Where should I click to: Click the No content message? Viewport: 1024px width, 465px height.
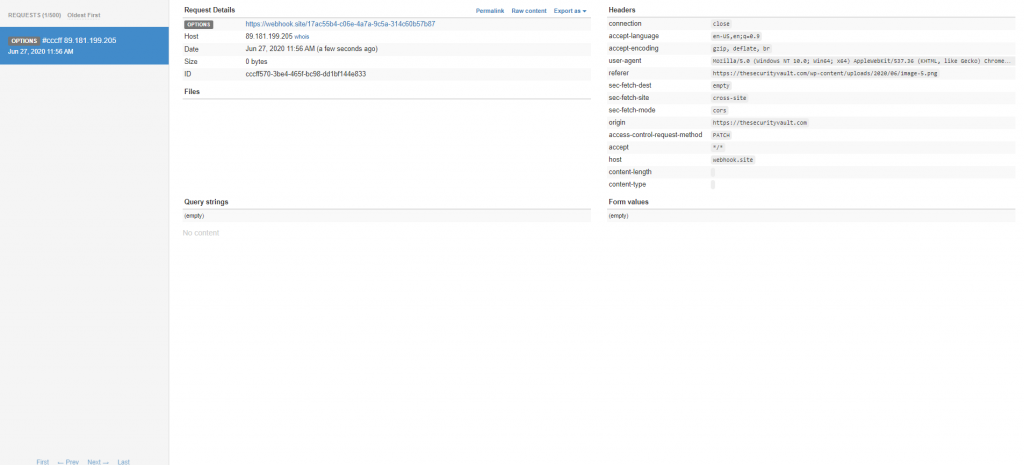click(201, 233)
